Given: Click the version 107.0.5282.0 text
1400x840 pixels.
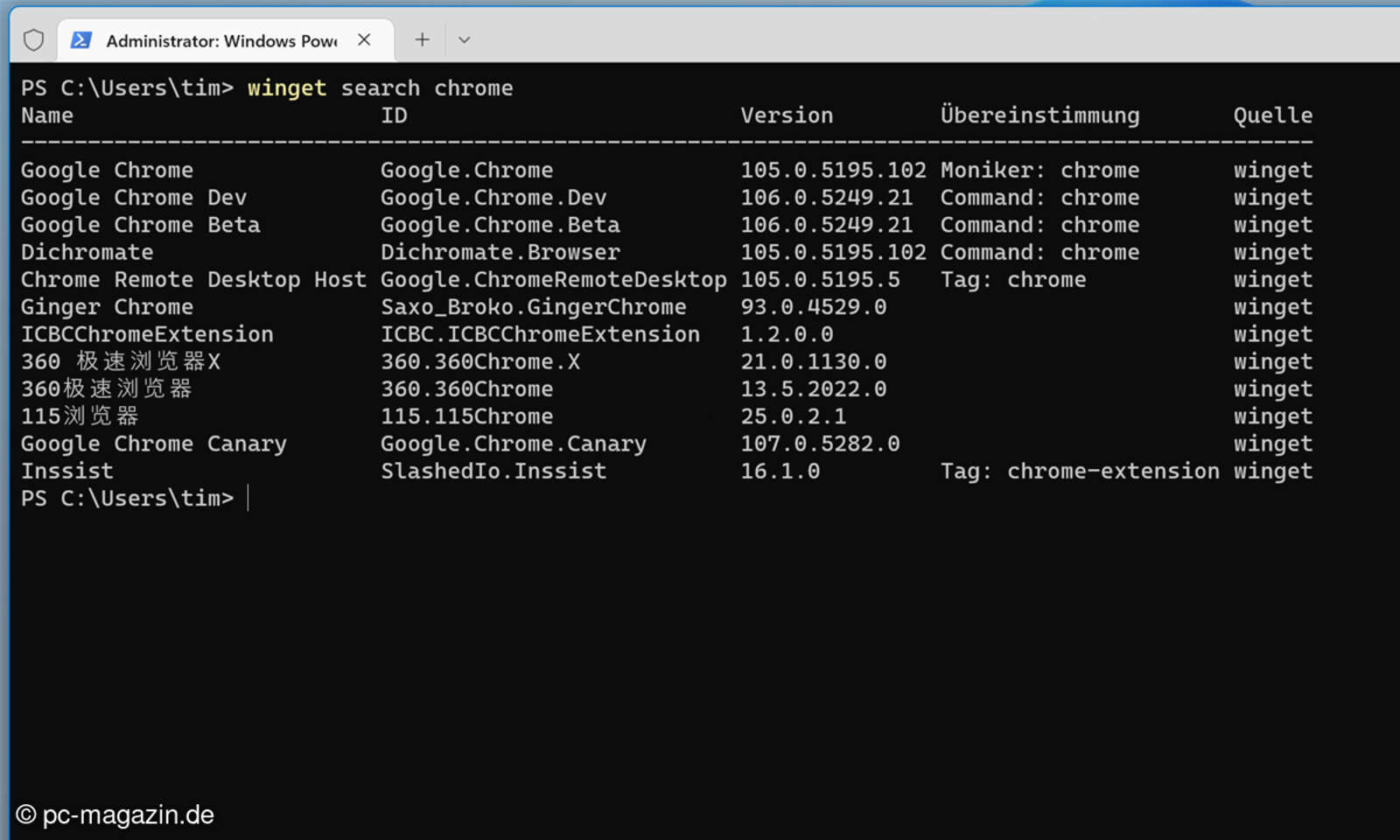Looking at the screenshot, I should [x=820, y=444].
